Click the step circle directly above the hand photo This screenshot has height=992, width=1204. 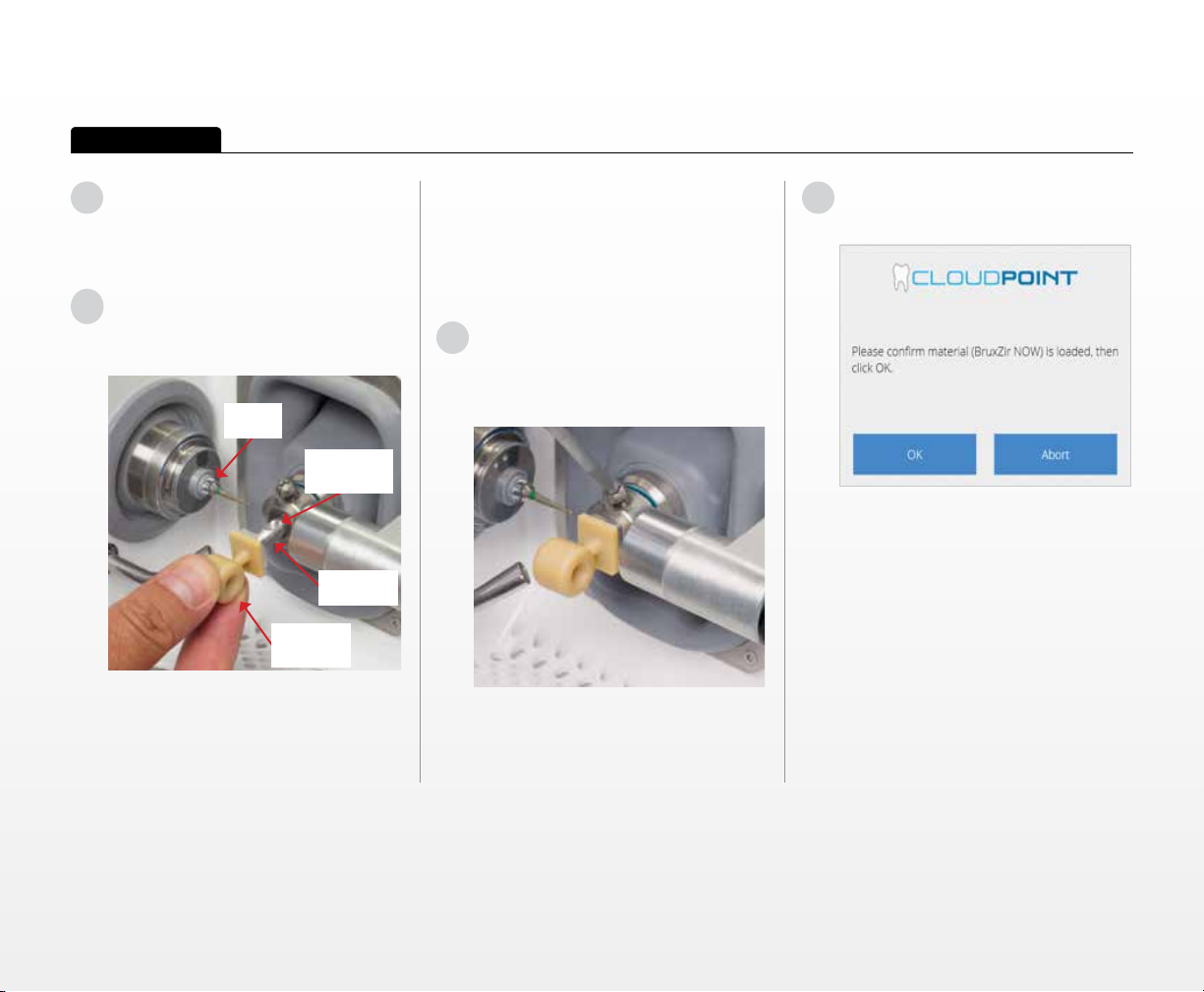point(86,307)
